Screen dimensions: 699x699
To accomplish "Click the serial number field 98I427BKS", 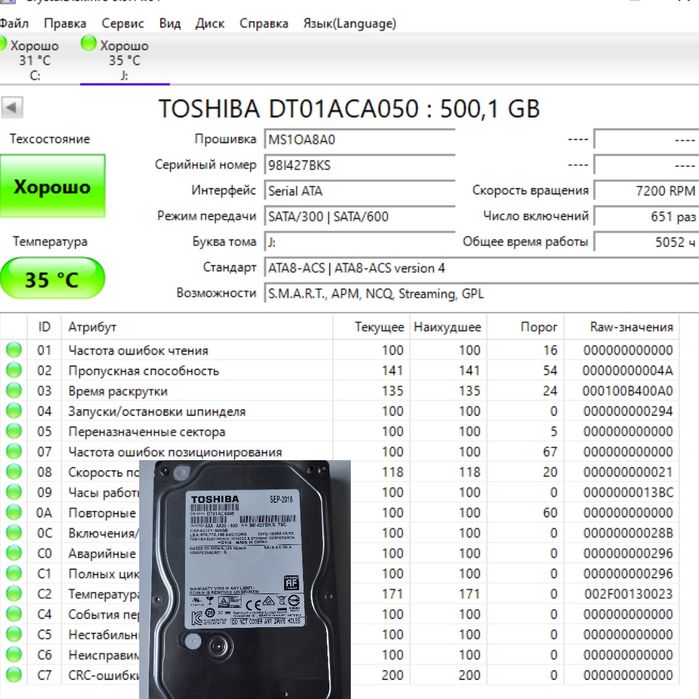I will 359,165.
